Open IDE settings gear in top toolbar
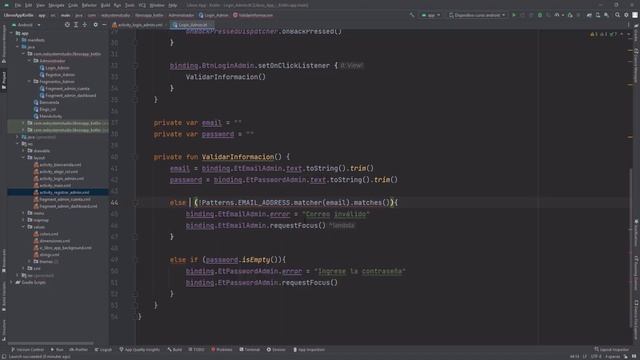Image resolution: width=640 pixels, height=360 pixels. tap(626, 15)
